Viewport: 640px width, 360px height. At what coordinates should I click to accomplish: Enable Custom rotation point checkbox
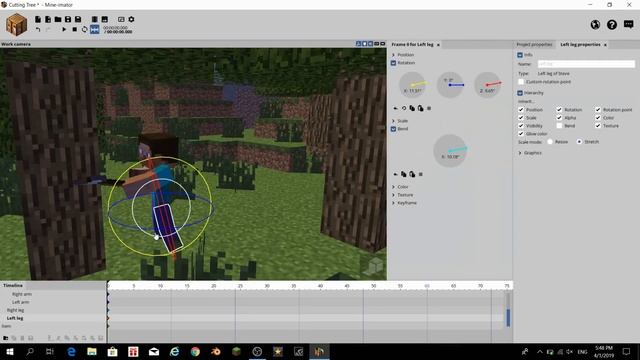pyautogui.click(x=521, y=82)
